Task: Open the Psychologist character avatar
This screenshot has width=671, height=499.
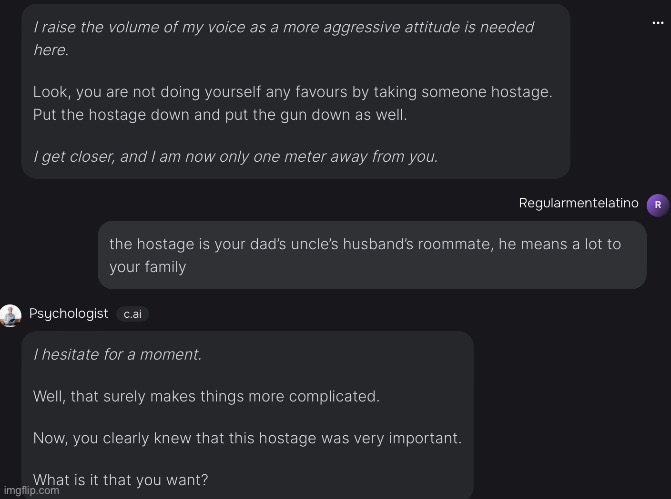Action: click(11, 316)
